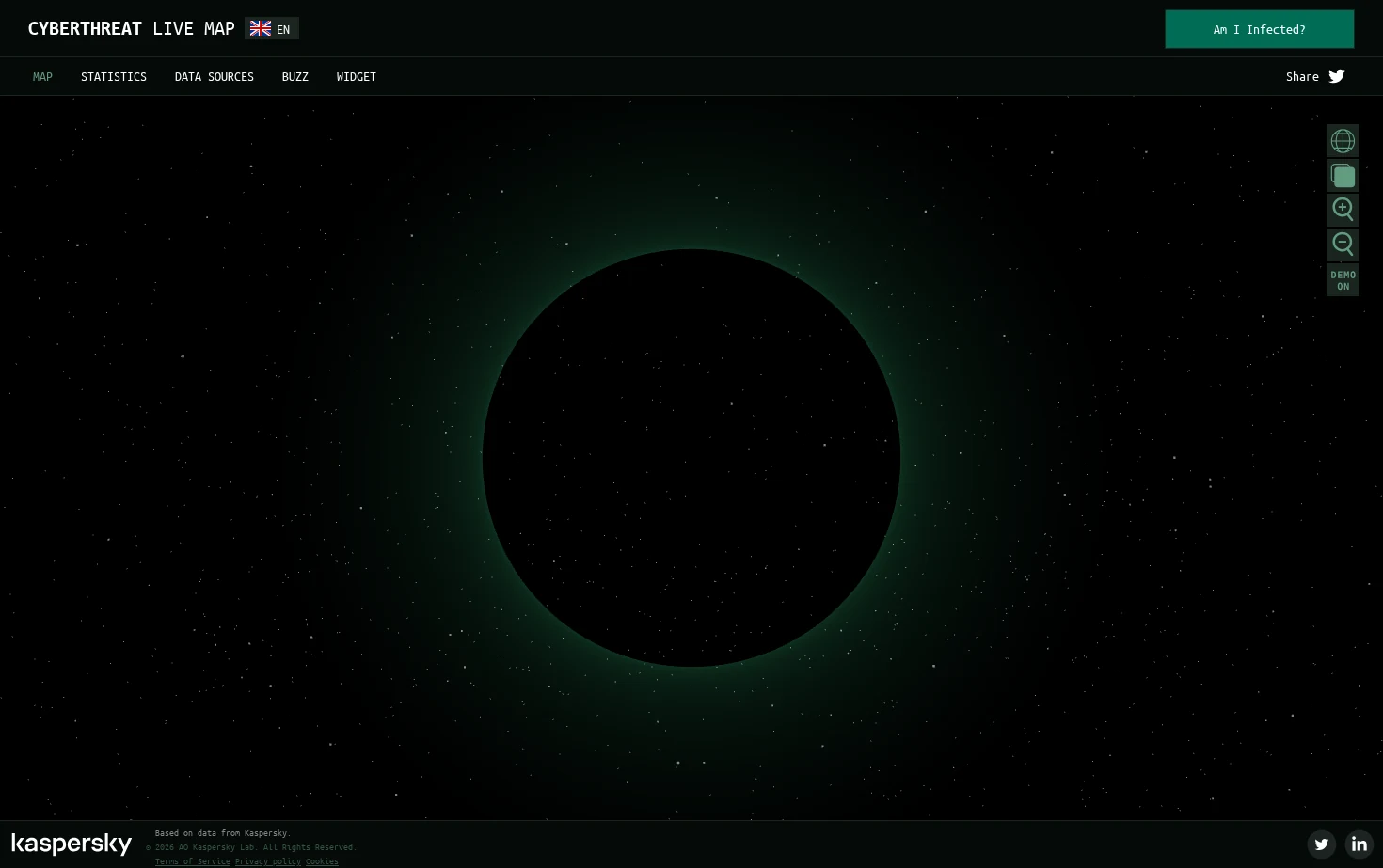Switch to flat plane map view
This screenshot has height=868, width=1383.
pos(1343,176)
